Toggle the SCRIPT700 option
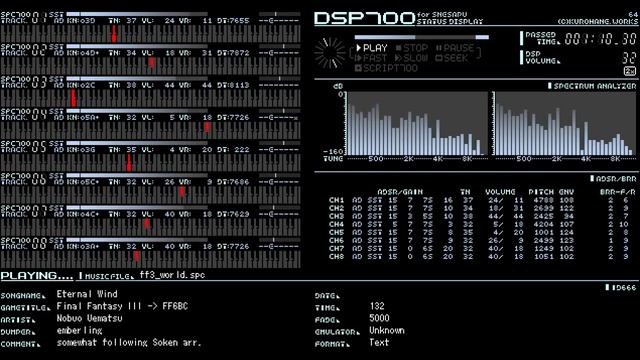The height and width of the screenshot is (360, 640). coord(386,68)
